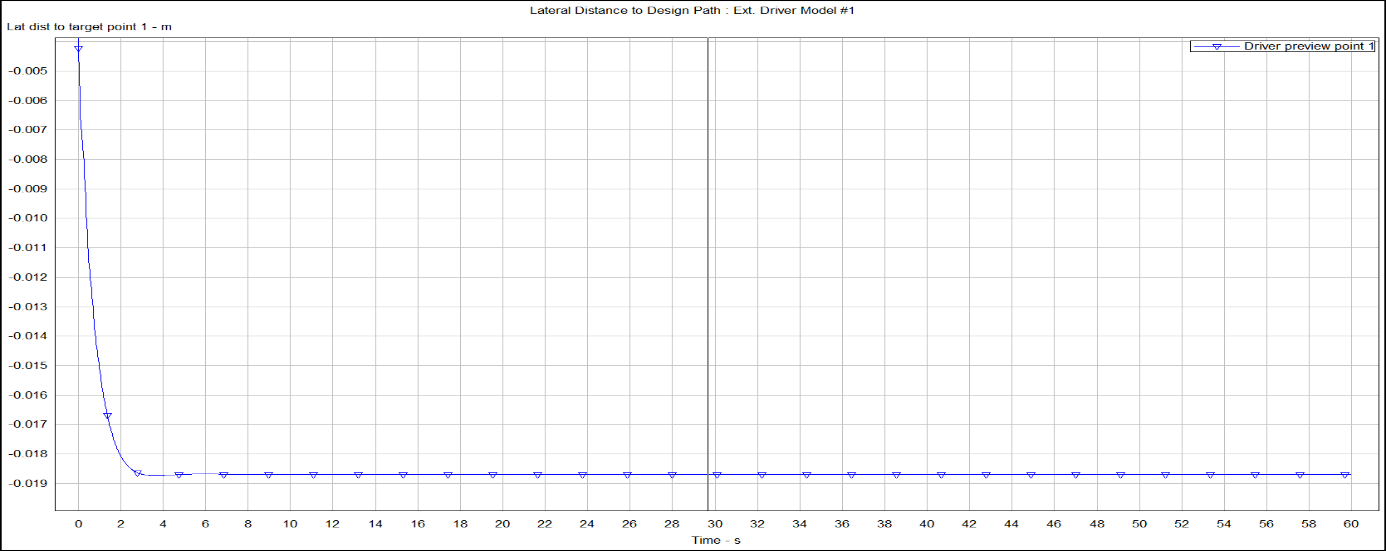Click the y-axis tick label -0.008

tap(28, 159)
